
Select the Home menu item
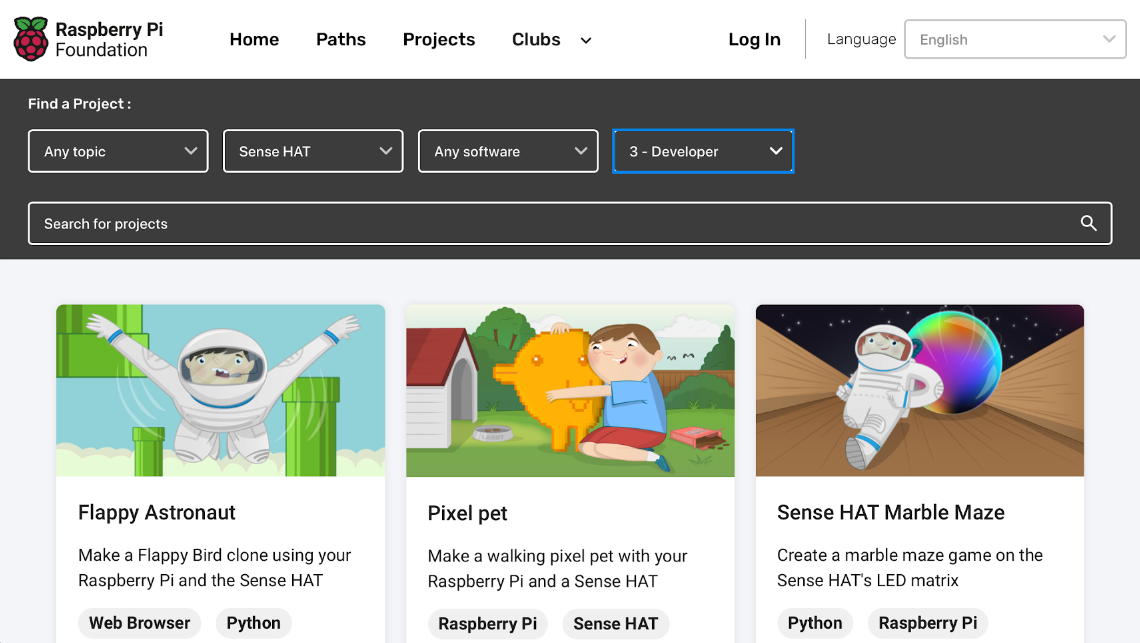254,39
